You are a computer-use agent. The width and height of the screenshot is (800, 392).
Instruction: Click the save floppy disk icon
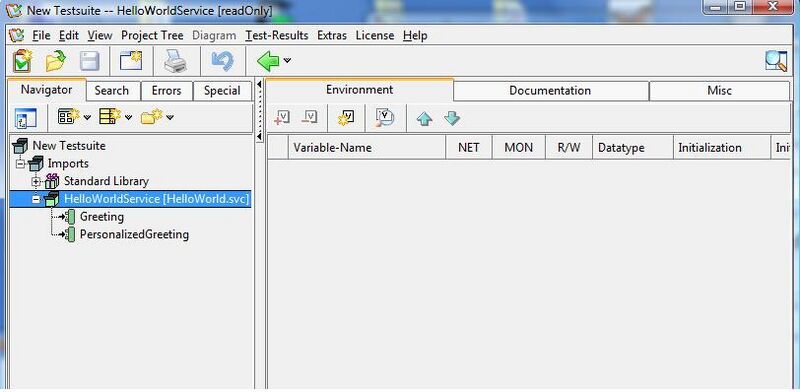(x=89, y=61)
